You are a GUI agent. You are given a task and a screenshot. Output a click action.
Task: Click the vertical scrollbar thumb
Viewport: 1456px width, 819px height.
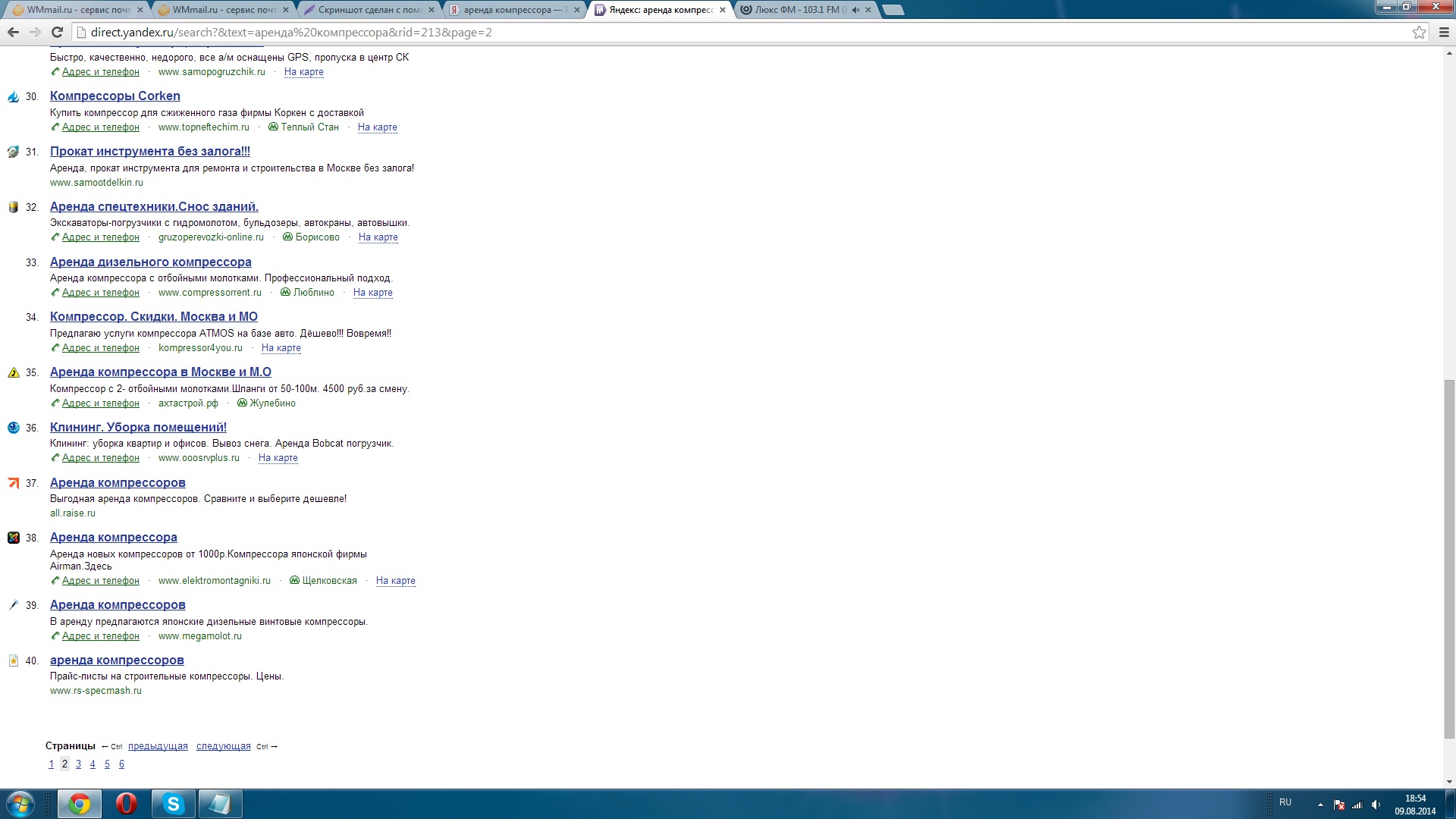click(1449, 559)
